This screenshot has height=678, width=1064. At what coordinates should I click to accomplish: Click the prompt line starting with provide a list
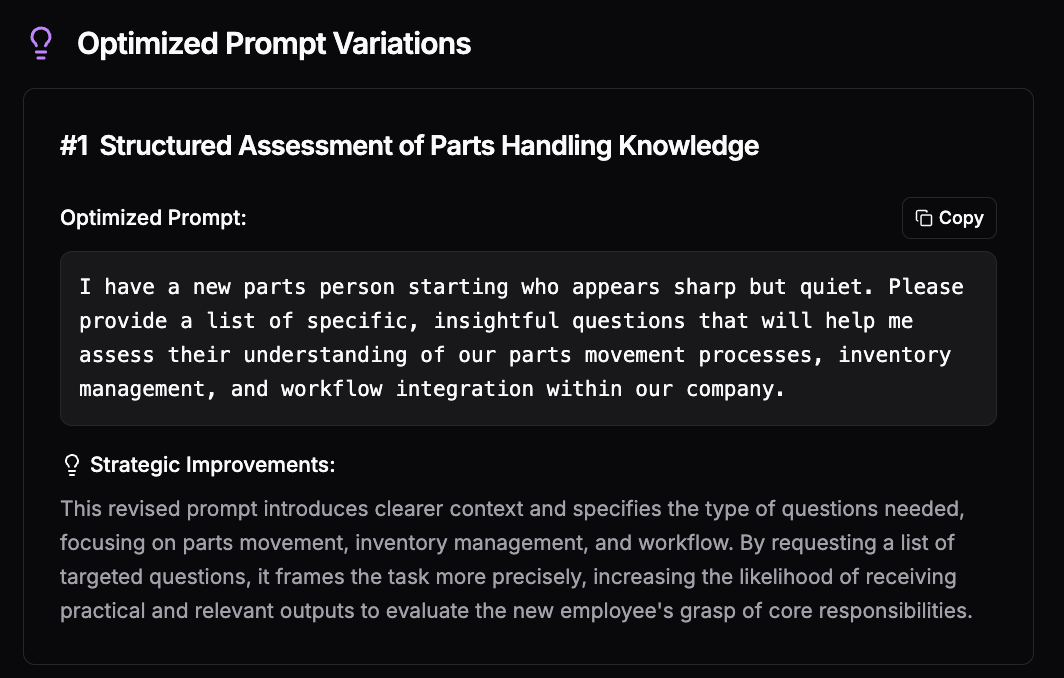(x=496, y=320)
